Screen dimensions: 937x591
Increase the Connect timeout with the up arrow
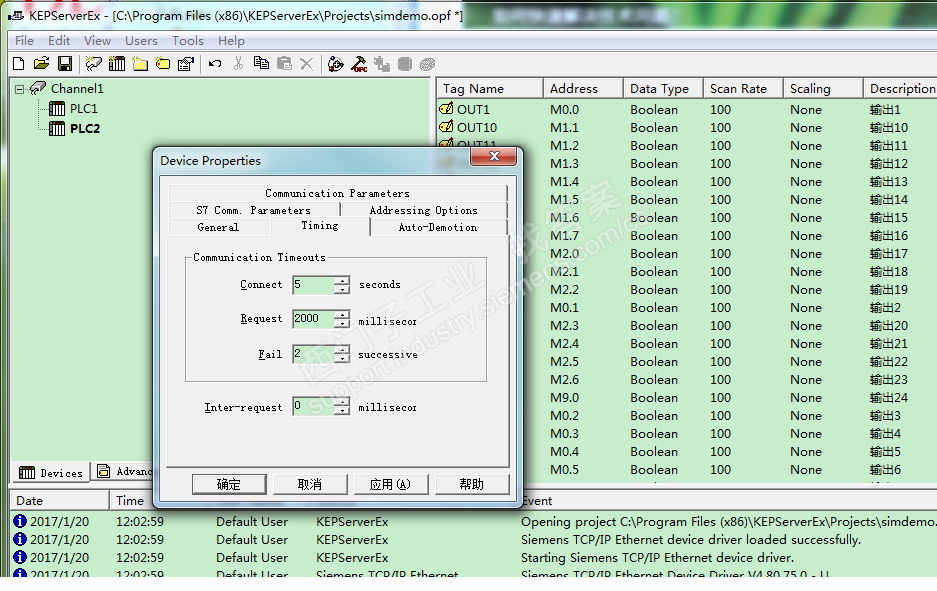click(342, 280)
